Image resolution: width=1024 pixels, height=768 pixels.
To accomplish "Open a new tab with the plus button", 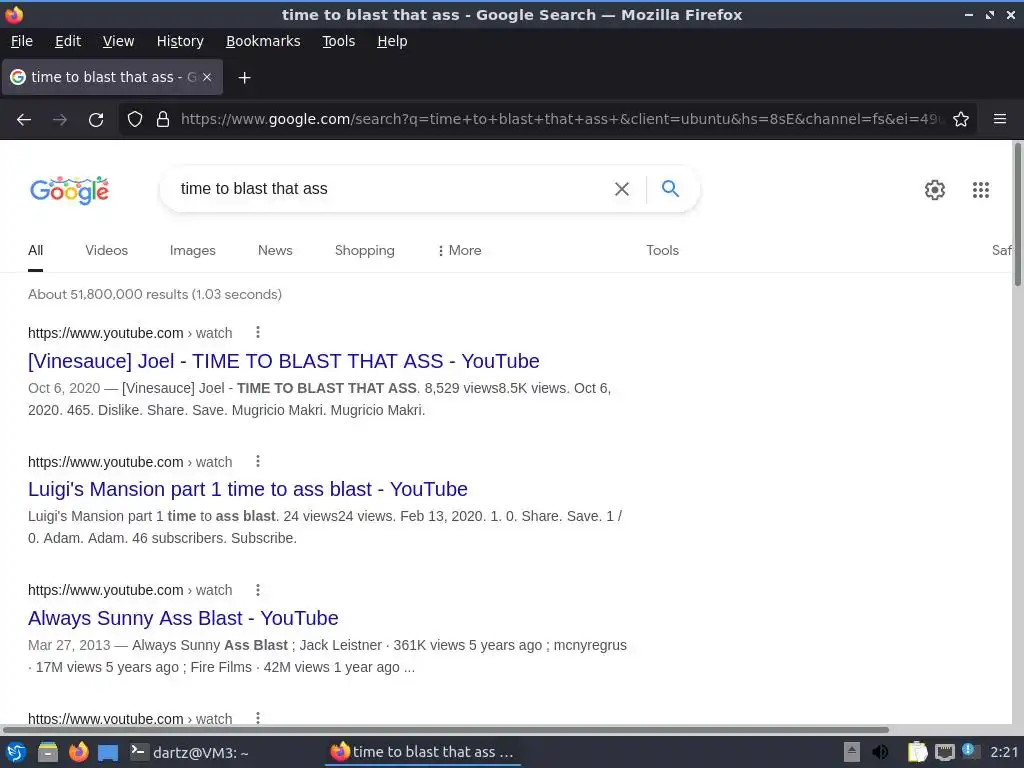I will coord(244,78).
